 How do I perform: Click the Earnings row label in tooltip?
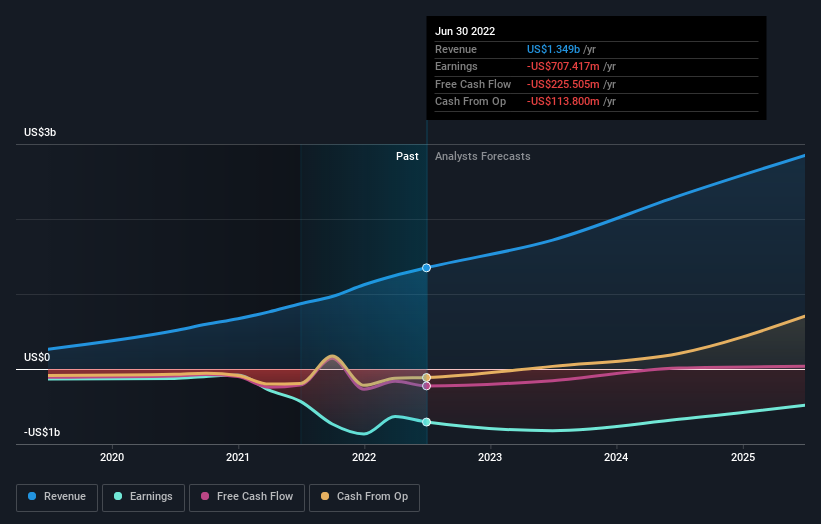[456, 66]
